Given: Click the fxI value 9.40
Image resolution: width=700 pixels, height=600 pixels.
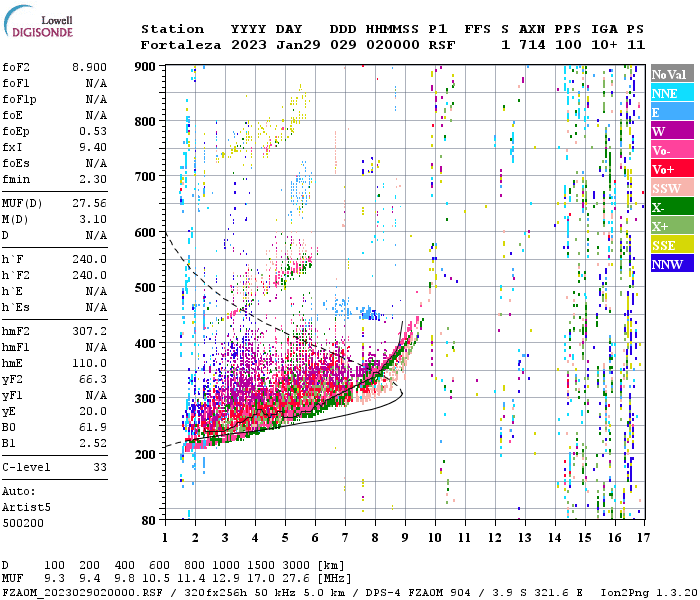Looking at the screenshot, I should 93,147.
